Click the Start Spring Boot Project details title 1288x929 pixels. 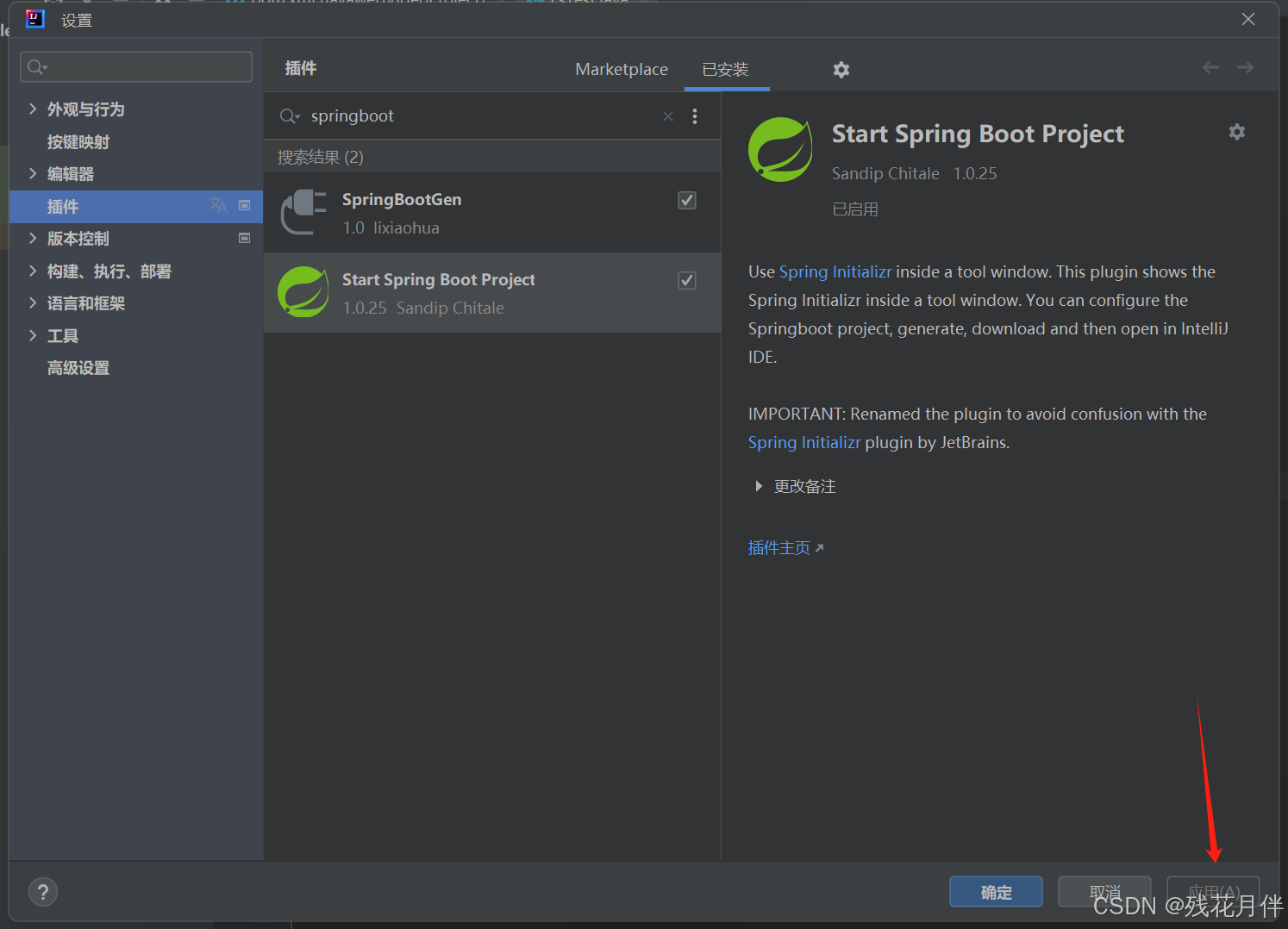[x=978, y=134]
